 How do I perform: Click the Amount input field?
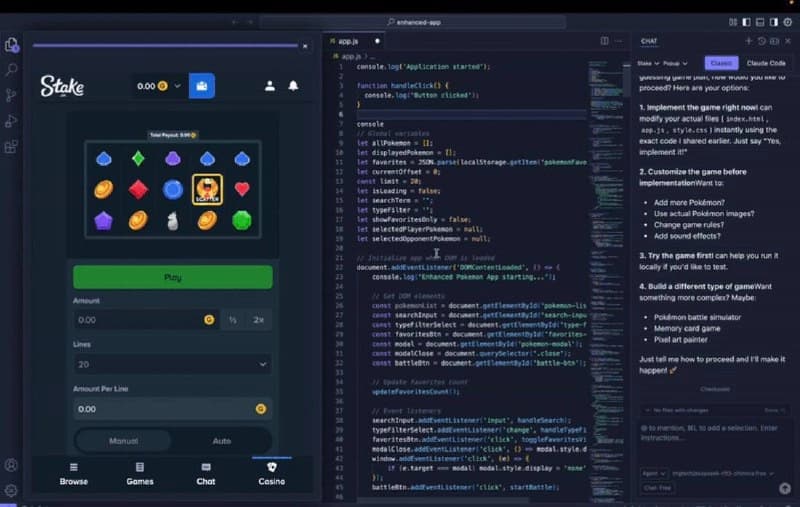[x=146, y=320]
